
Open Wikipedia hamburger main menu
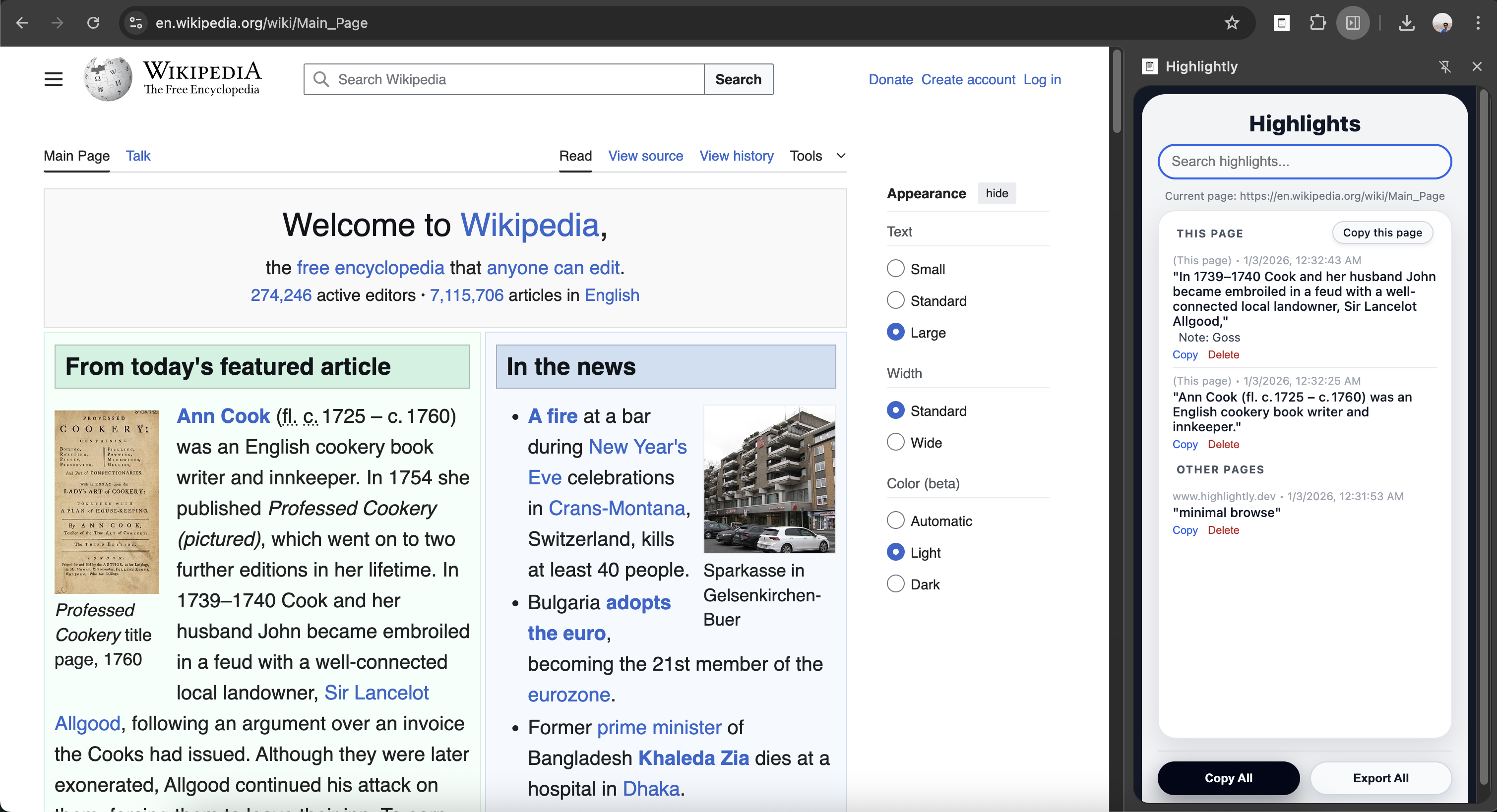coord(54,79)
